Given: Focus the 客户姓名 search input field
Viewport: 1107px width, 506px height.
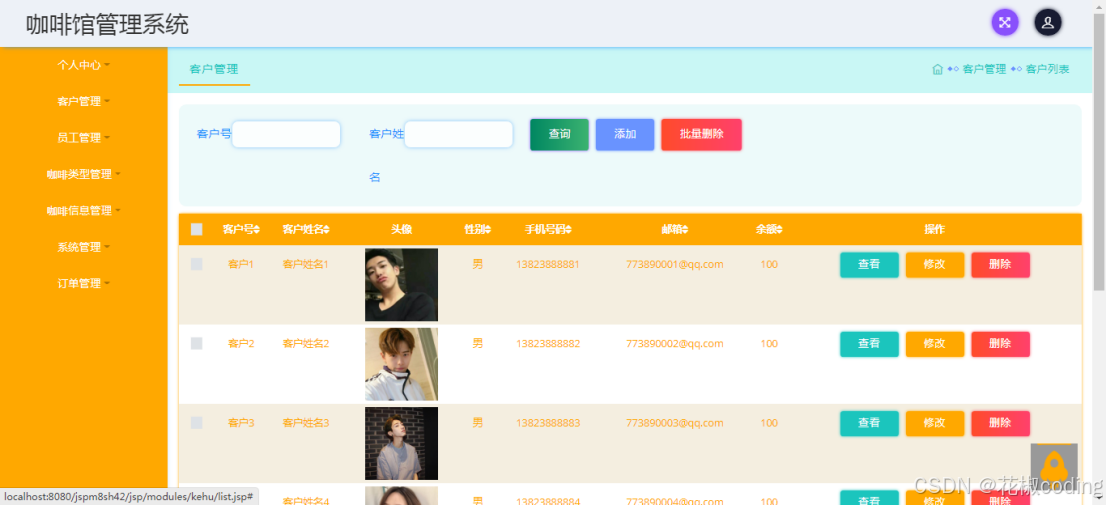Looking at the screenshot, I should coord(458,134).
